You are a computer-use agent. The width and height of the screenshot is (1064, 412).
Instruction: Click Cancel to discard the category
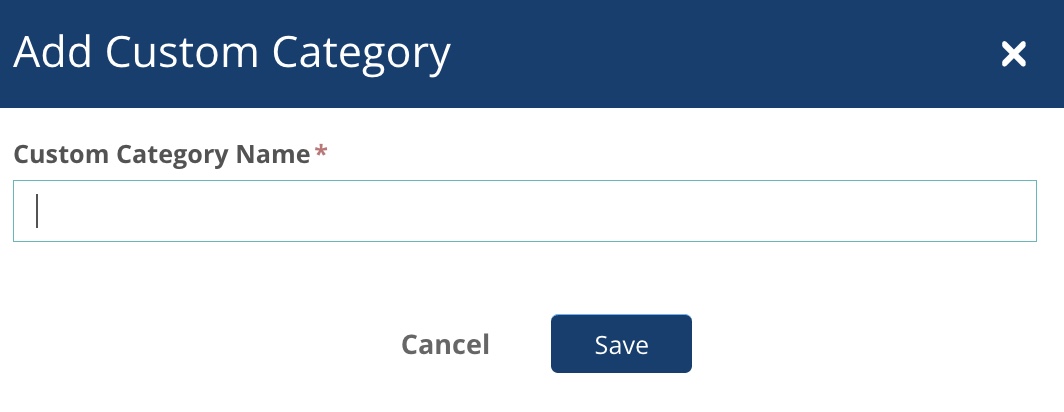point(445,345)
